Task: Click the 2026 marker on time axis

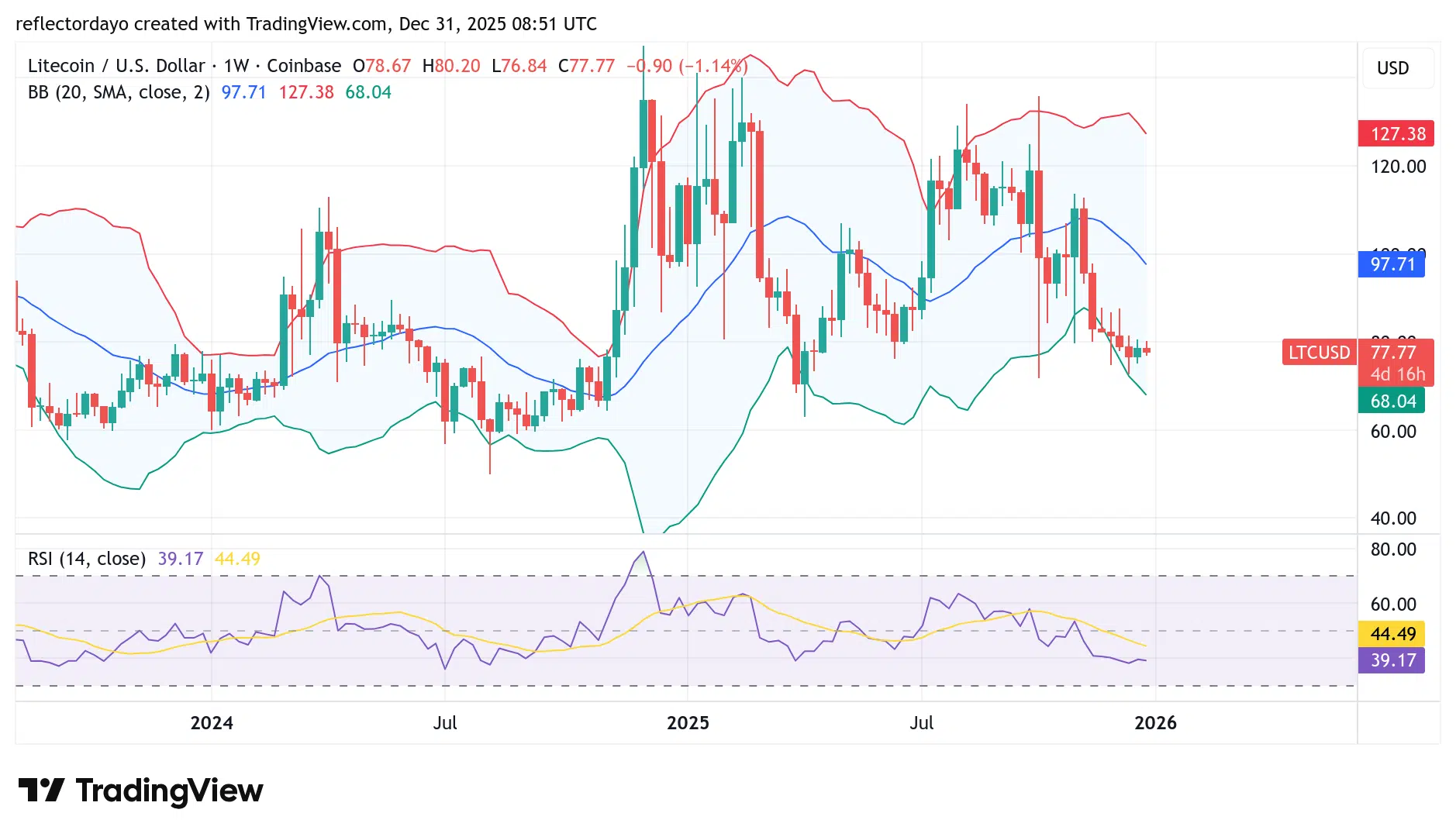Action: click(1155, 723)
